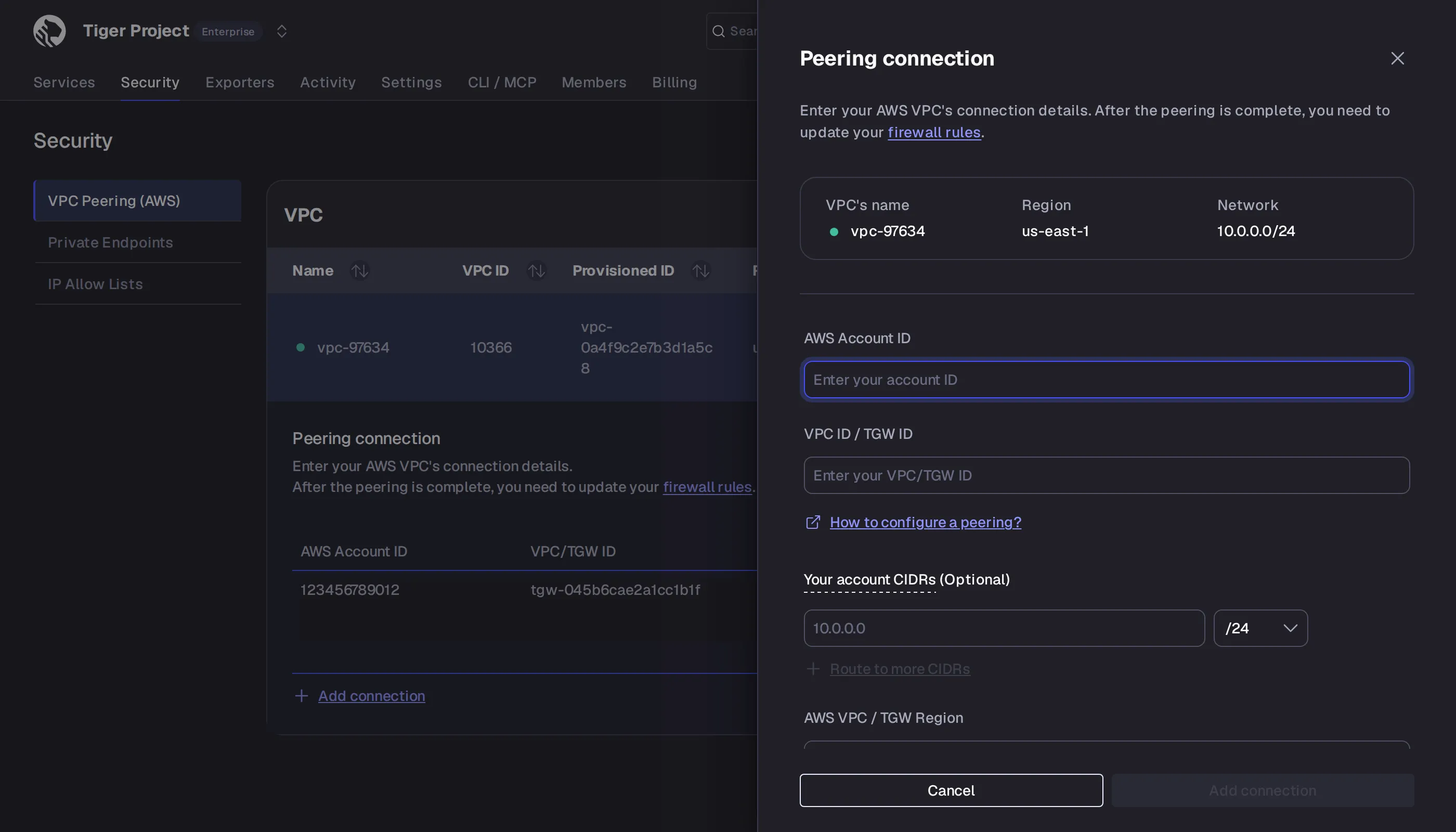Select Private Endpoints in sidebar
The width and height of the screenshot is (1456, 832).
(137, 242)
